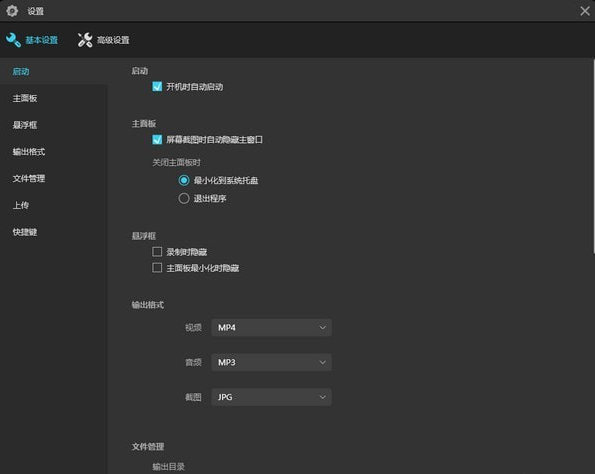This screenshot has height=474, width=595.
Task: Open 输出格式 section in sidebar
Action: point(29,152)
